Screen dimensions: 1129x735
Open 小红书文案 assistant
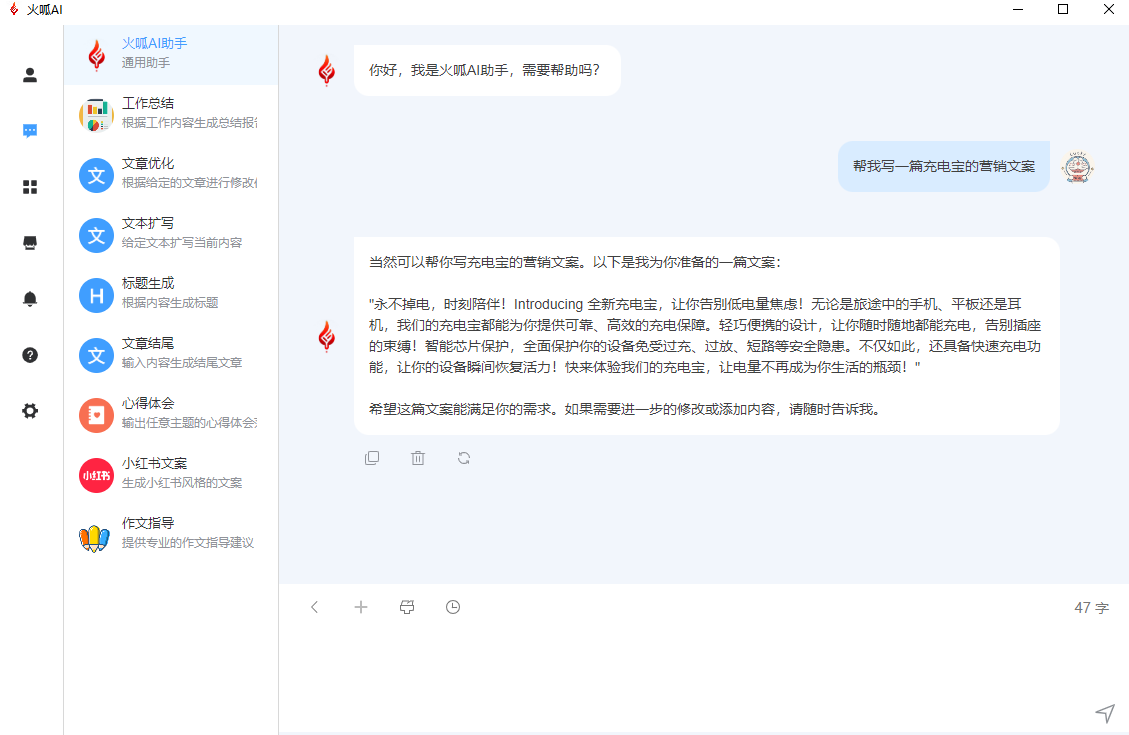pos(170,473)
